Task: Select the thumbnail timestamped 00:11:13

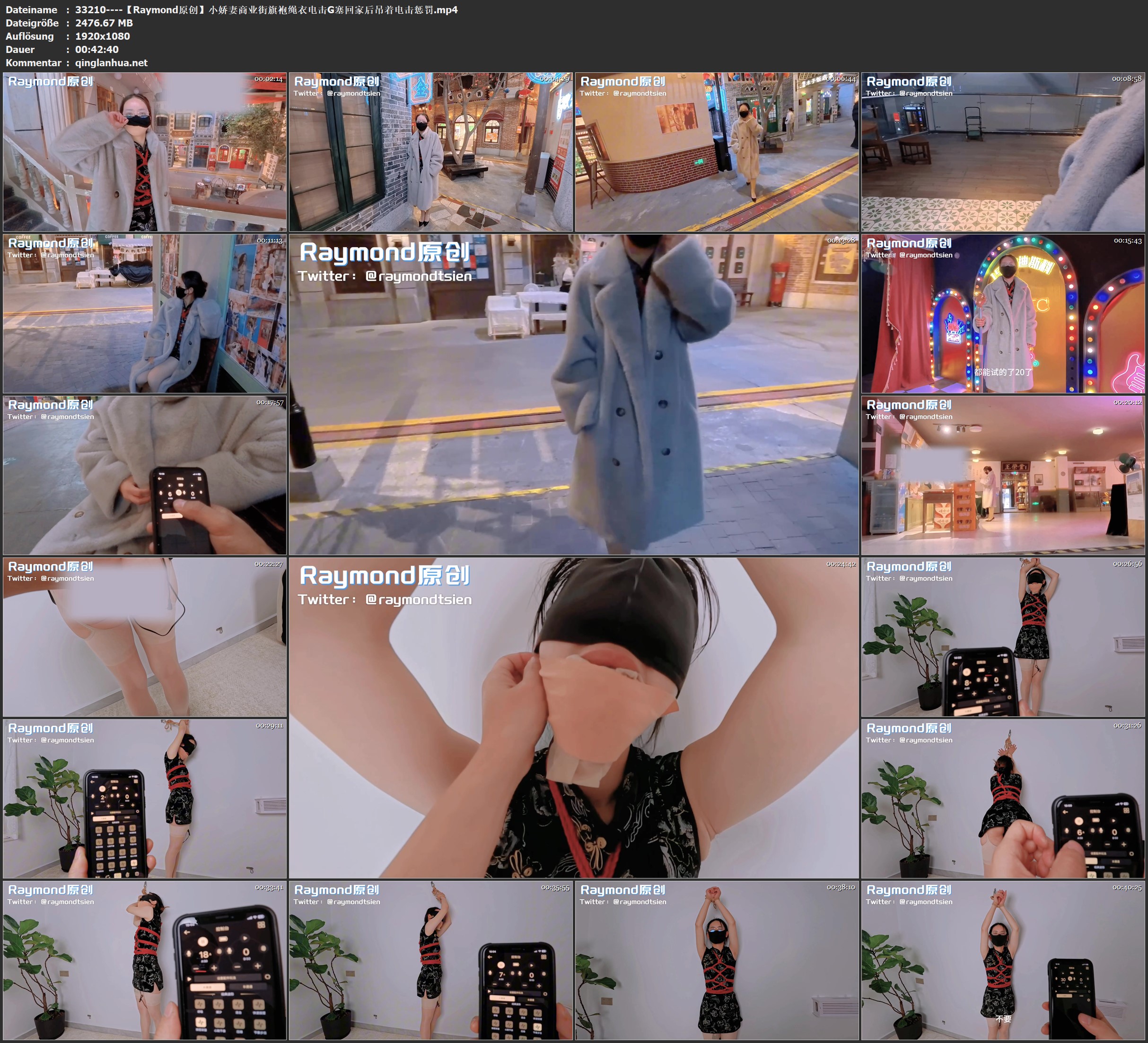Action: click(x=145, y=313)
